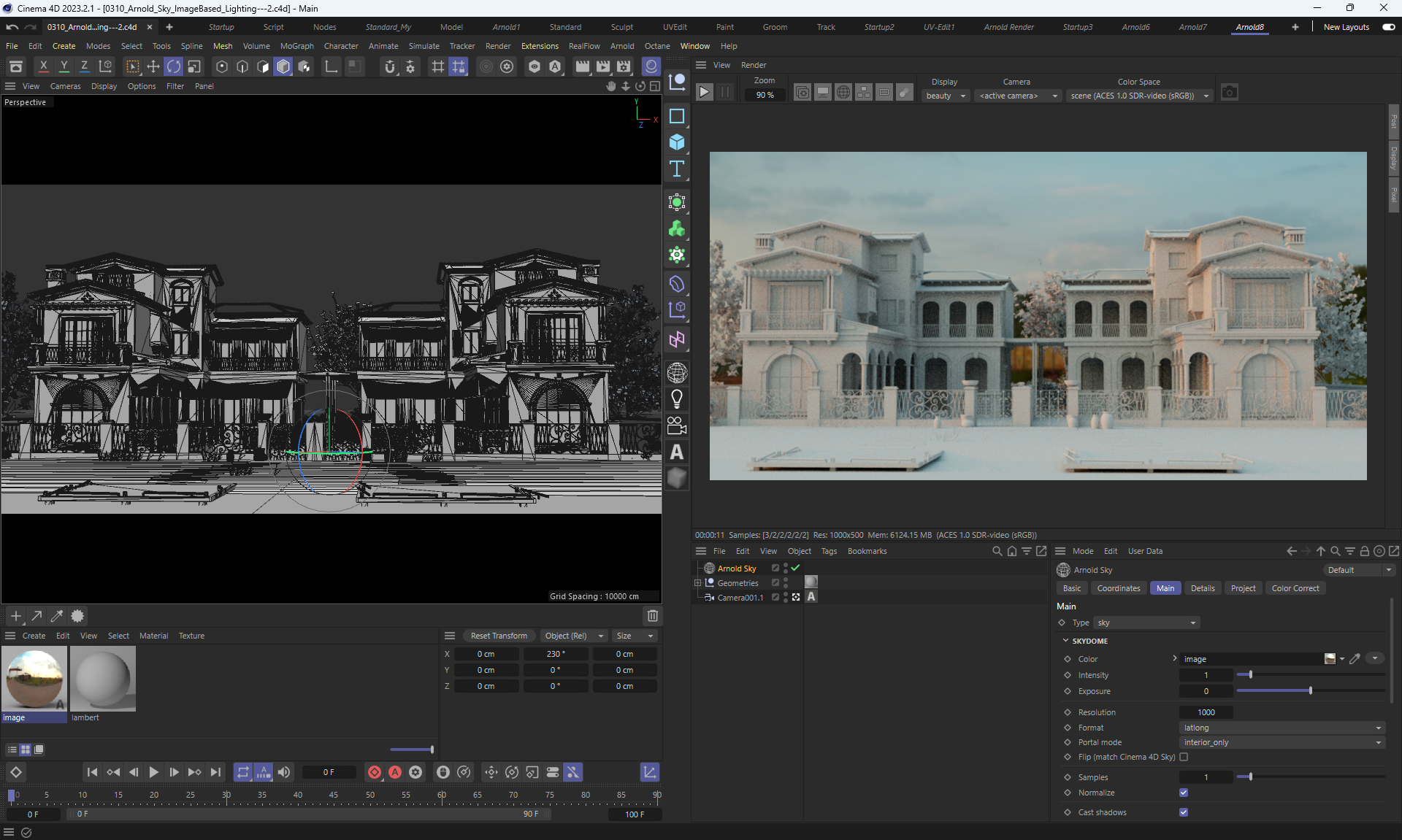Open the Portal mode dropdown

coord(1282,742)
